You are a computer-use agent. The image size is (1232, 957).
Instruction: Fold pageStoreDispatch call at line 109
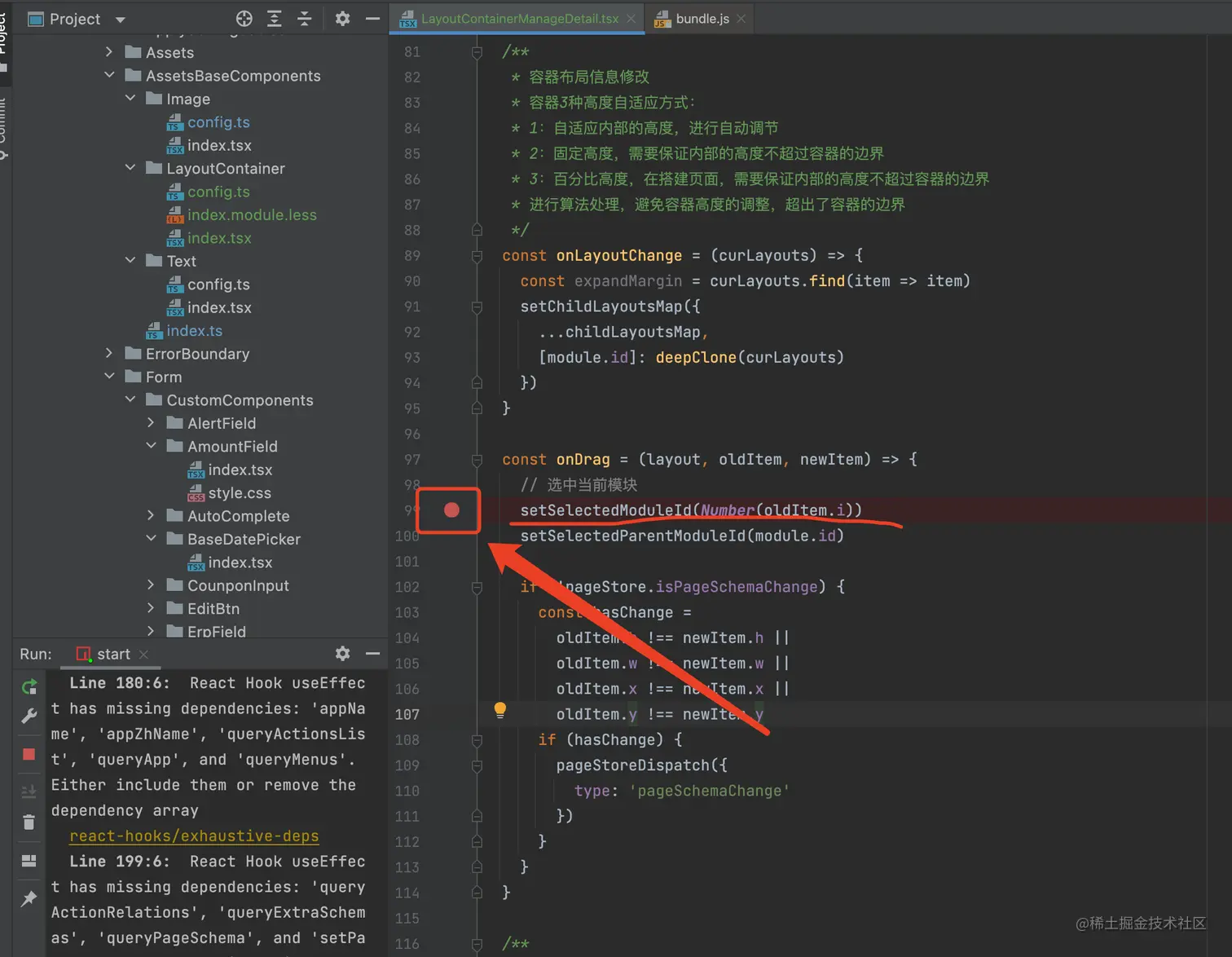tap(477, 765)
